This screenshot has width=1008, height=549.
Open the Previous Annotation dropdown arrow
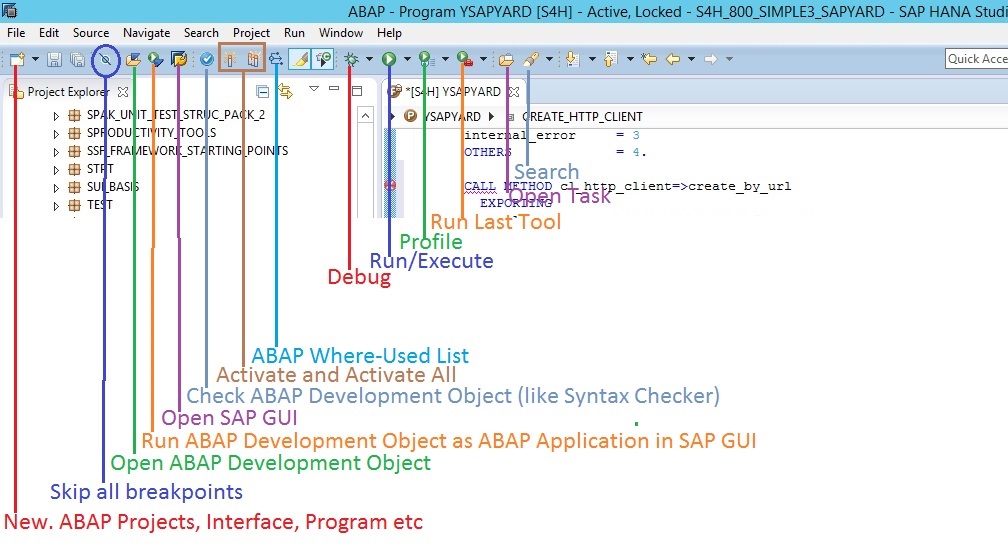coord(630,59)
